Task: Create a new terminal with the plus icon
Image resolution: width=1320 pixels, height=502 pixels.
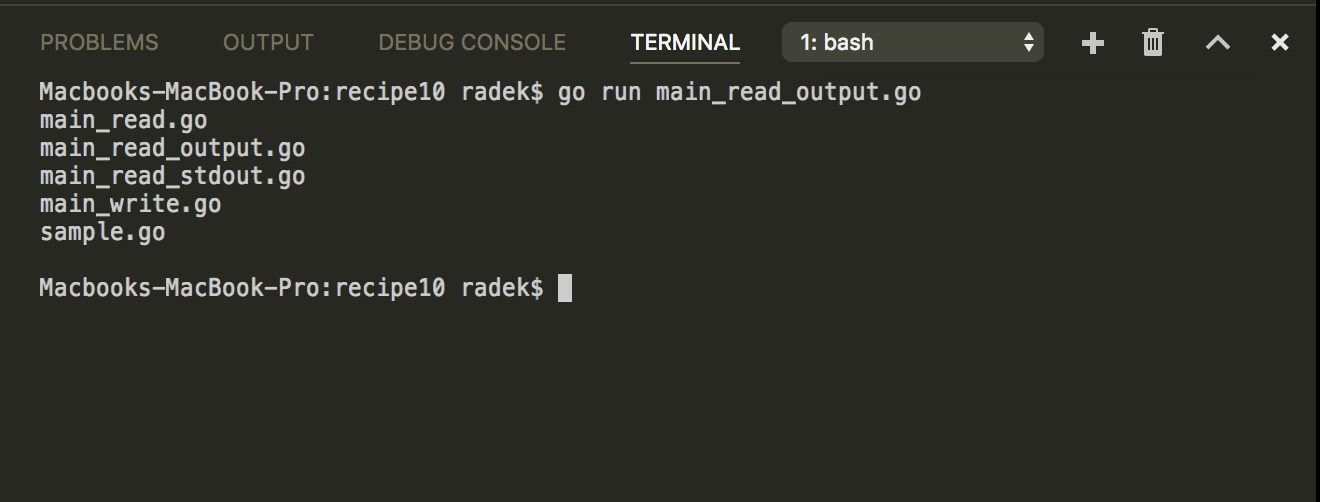Action: tap(1093, 42)
